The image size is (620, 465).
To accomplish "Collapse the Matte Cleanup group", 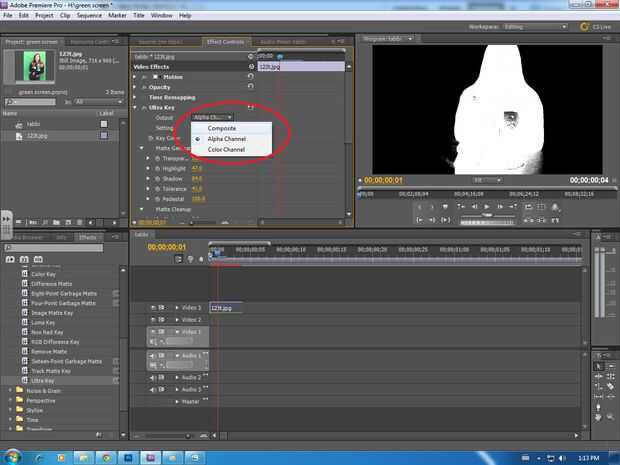I will coord(142,209).
